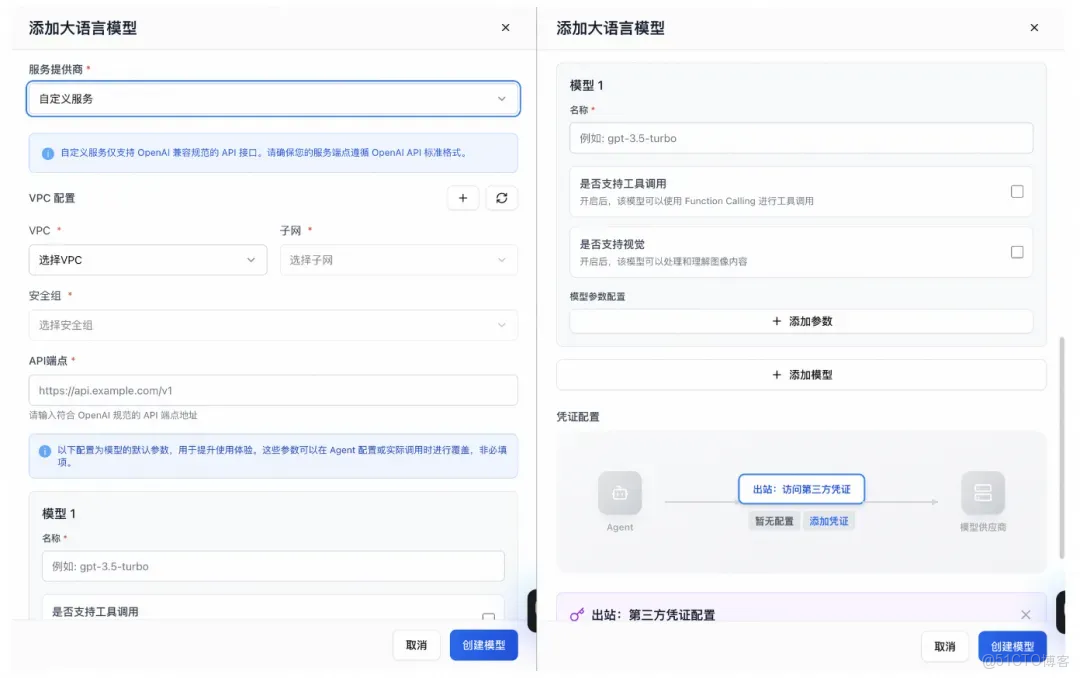The image size is (1080, 678).
Task: Click the refresh icon to reload VPC list
Action: click(x=502, y=198)
